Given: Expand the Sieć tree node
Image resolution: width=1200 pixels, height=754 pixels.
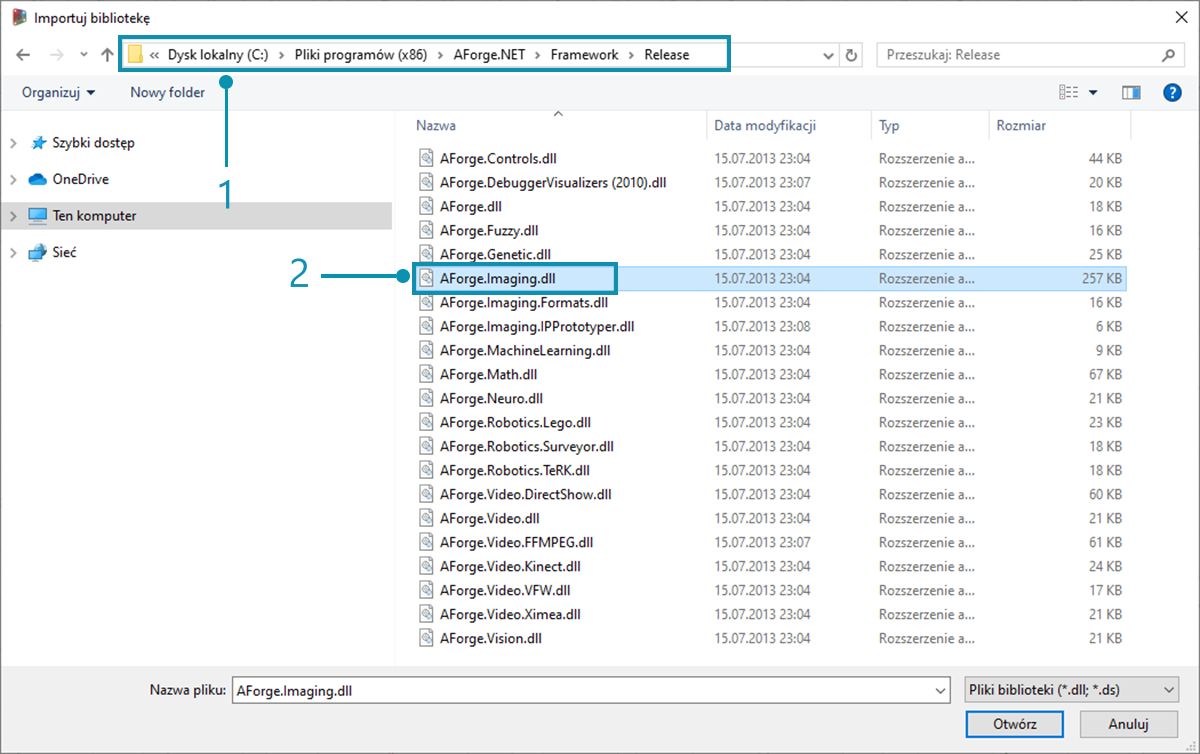Looking at the screenshot, I should [x=13, y=253].
